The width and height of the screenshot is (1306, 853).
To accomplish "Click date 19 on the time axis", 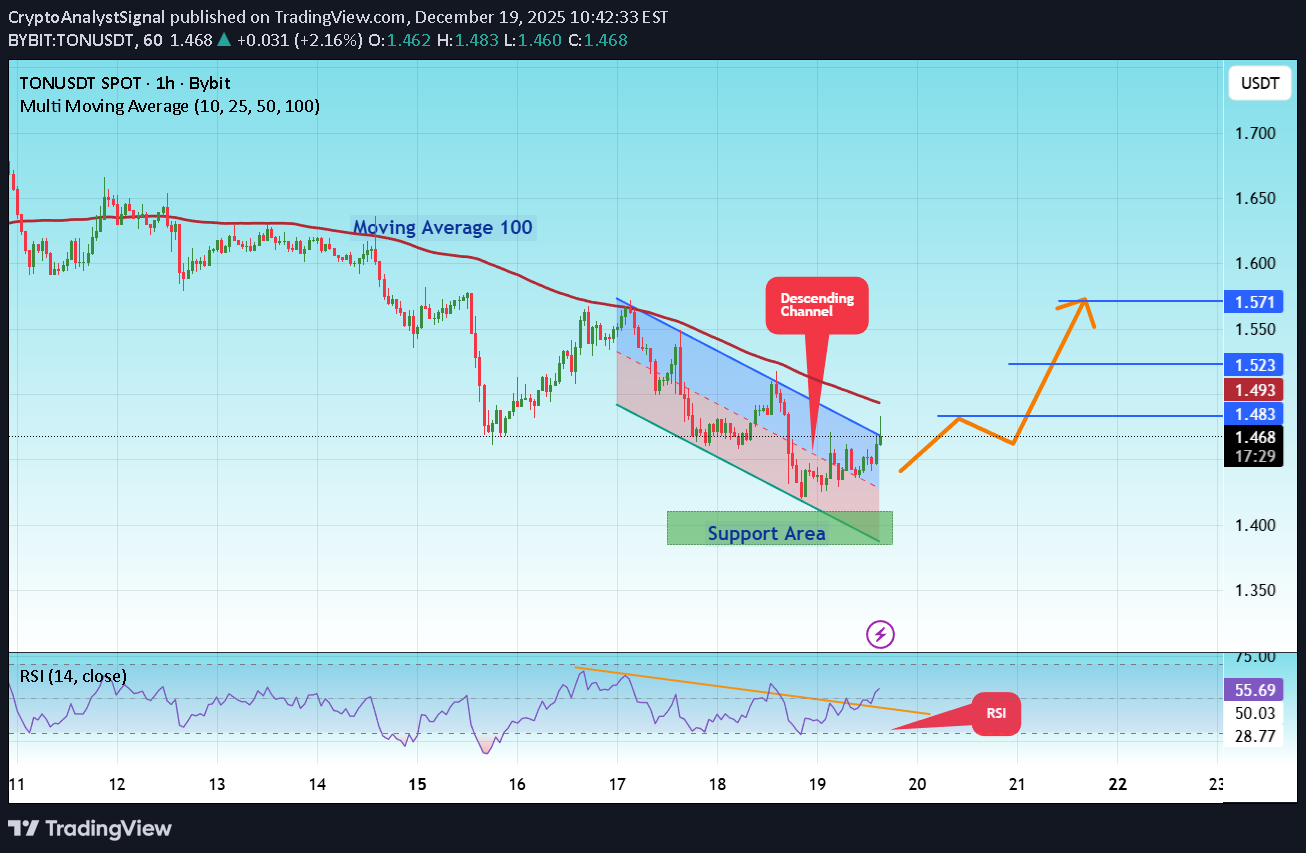I will (817, 784).
